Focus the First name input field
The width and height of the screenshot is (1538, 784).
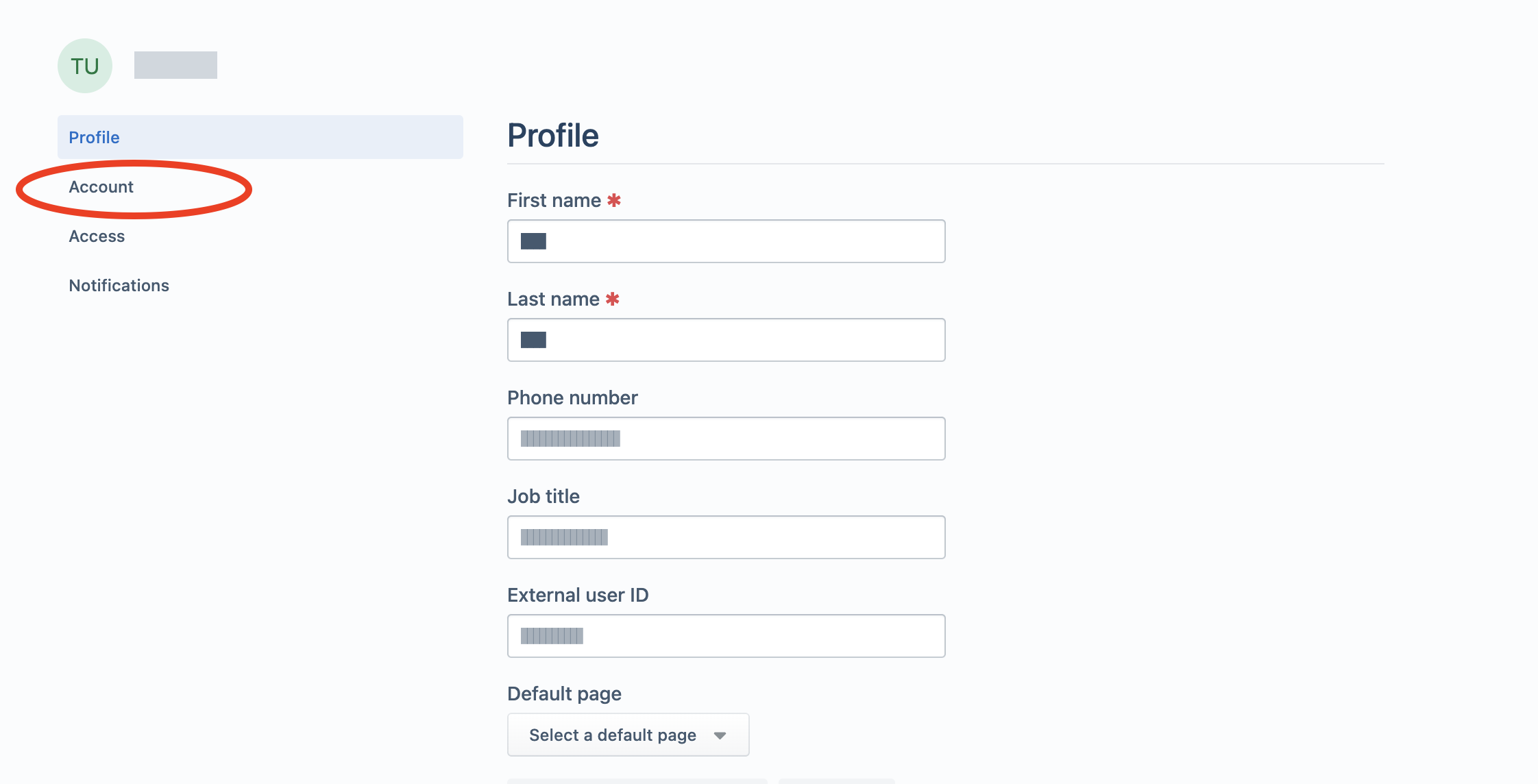pyautogui.click(x=727, y=241)
